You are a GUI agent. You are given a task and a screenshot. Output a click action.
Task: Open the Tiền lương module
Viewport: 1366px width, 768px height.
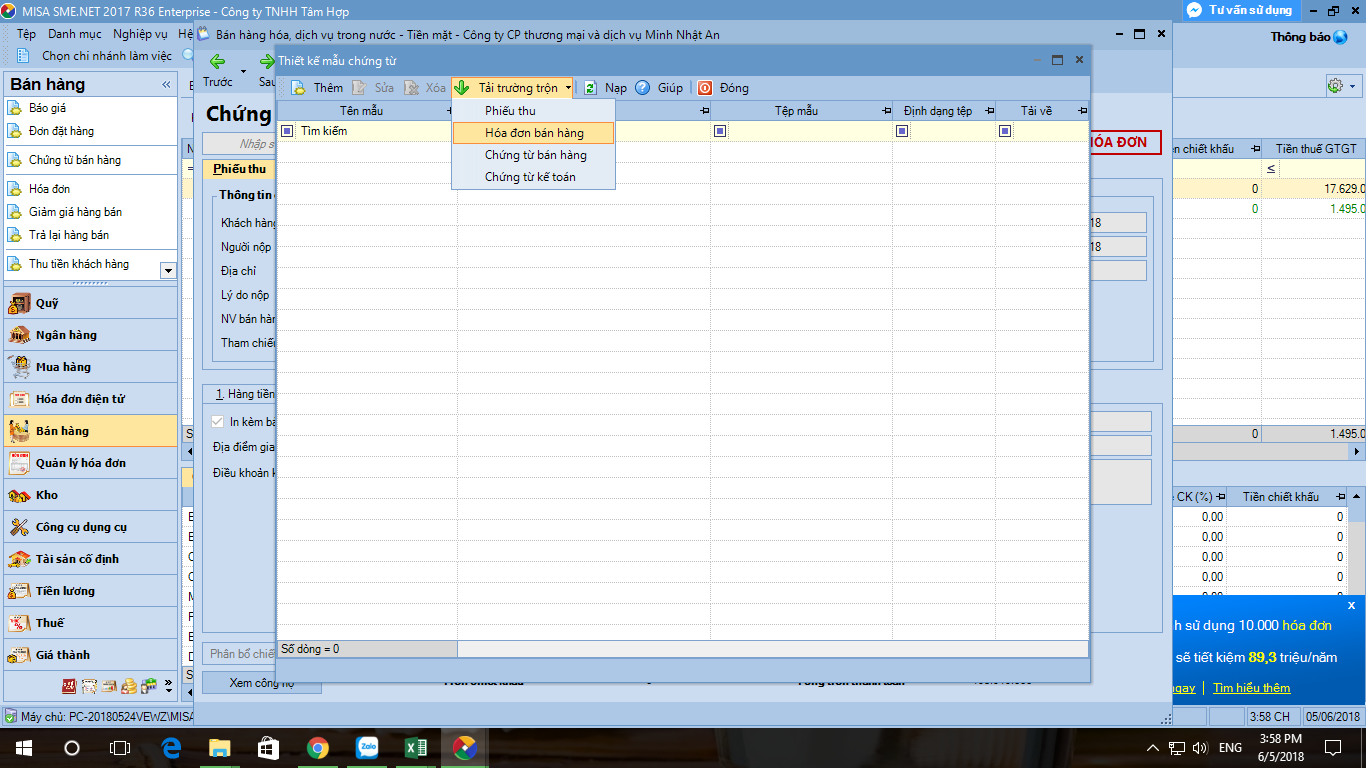(x=90, y=591)
